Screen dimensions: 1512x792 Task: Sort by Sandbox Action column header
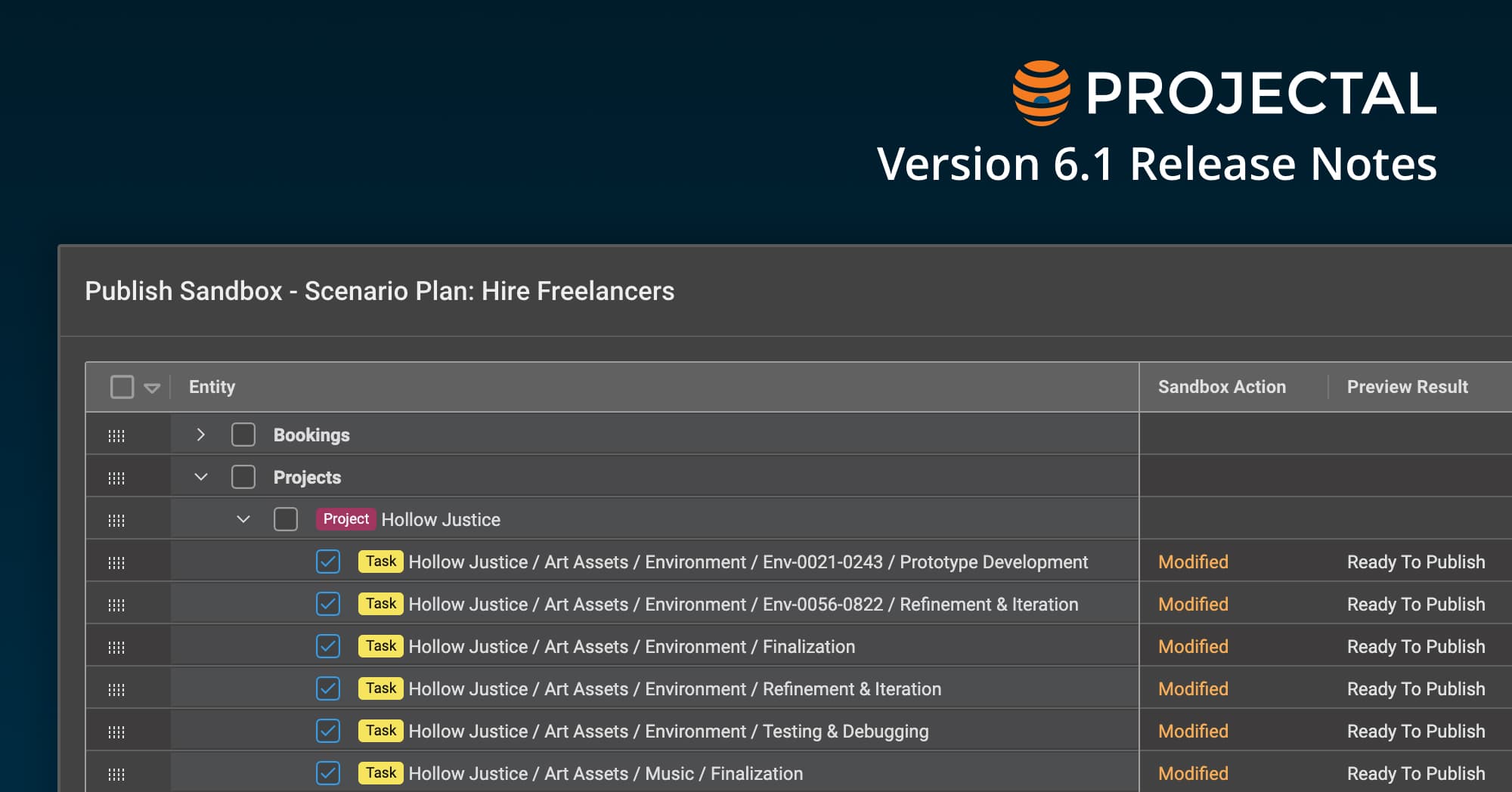[x=1222, y=387]
